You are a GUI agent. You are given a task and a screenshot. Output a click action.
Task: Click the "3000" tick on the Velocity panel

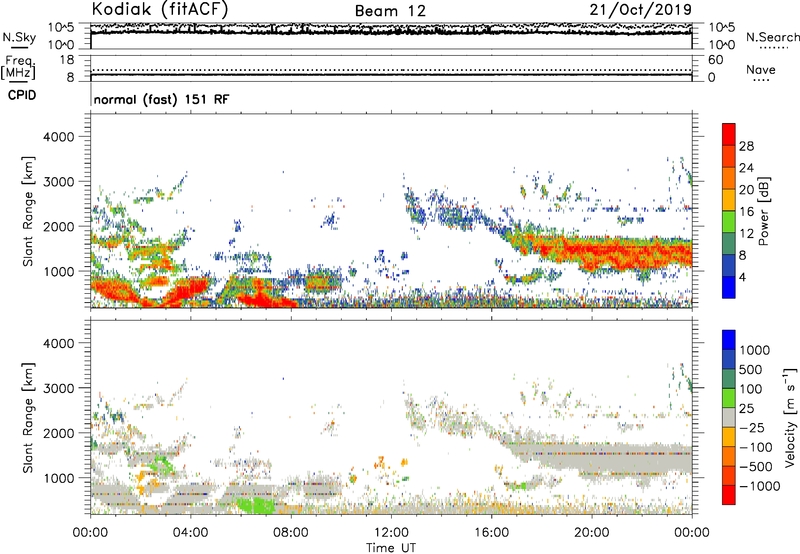click(58, 388)
